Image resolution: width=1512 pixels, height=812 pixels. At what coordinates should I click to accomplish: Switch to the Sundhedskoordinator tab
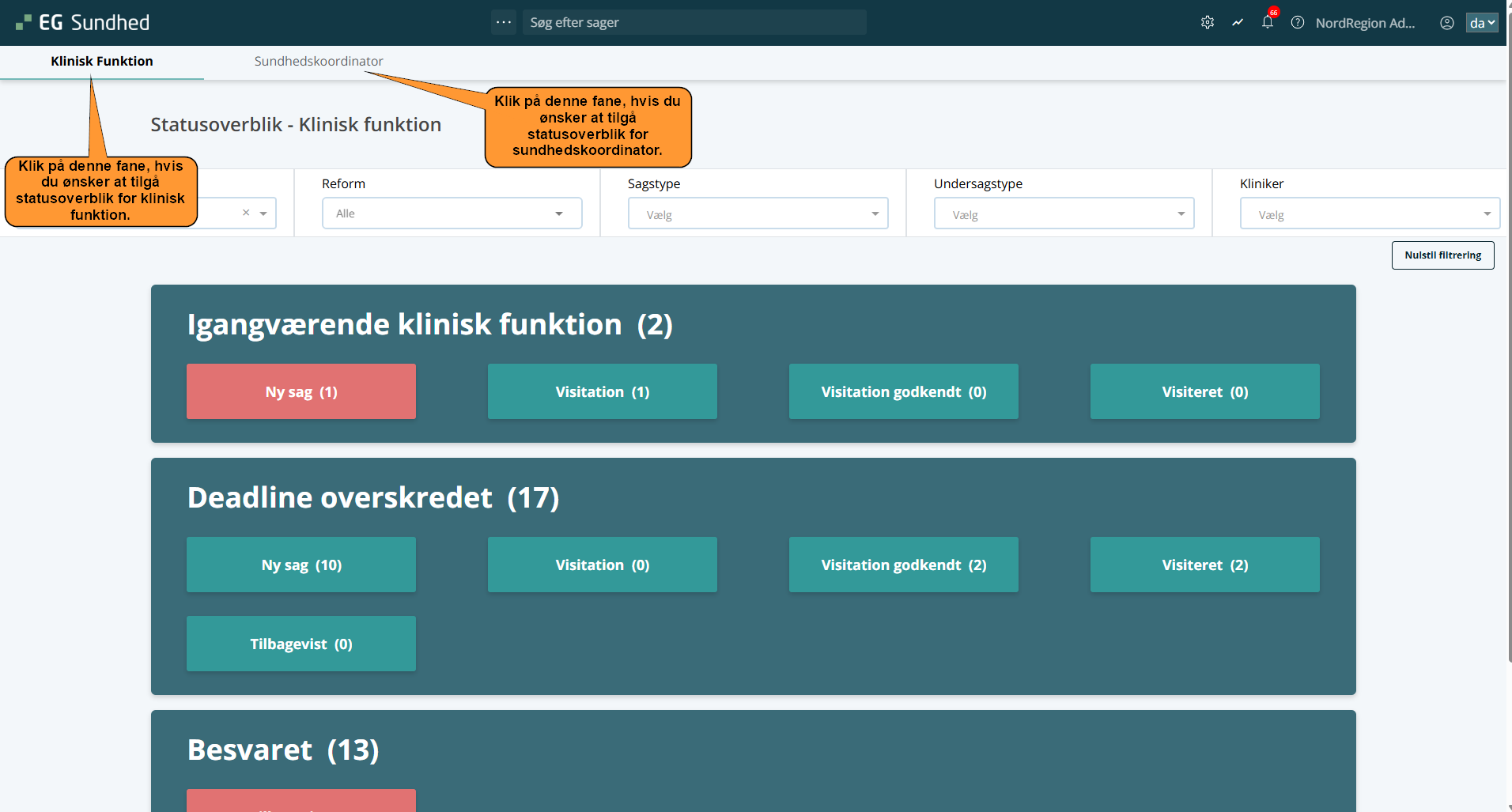319,62
